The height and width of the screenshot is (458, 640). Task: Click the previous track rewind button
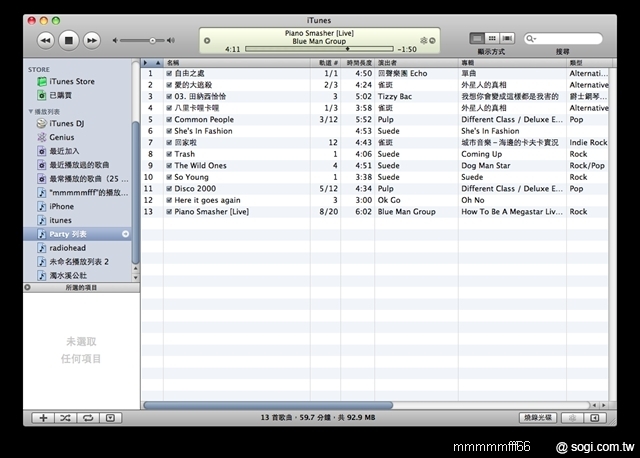[46, 40]
